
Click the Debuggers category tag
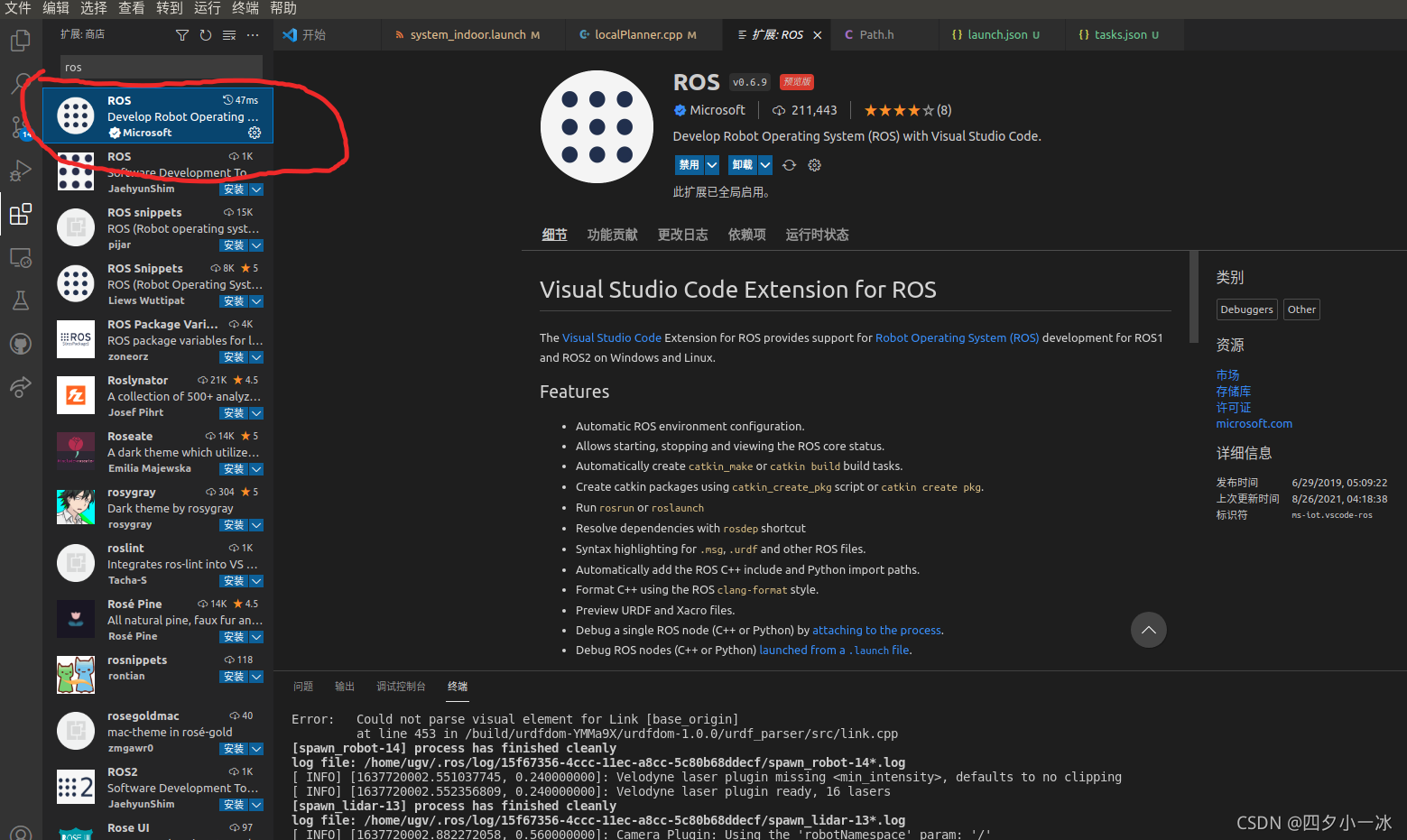(1246, 309)
